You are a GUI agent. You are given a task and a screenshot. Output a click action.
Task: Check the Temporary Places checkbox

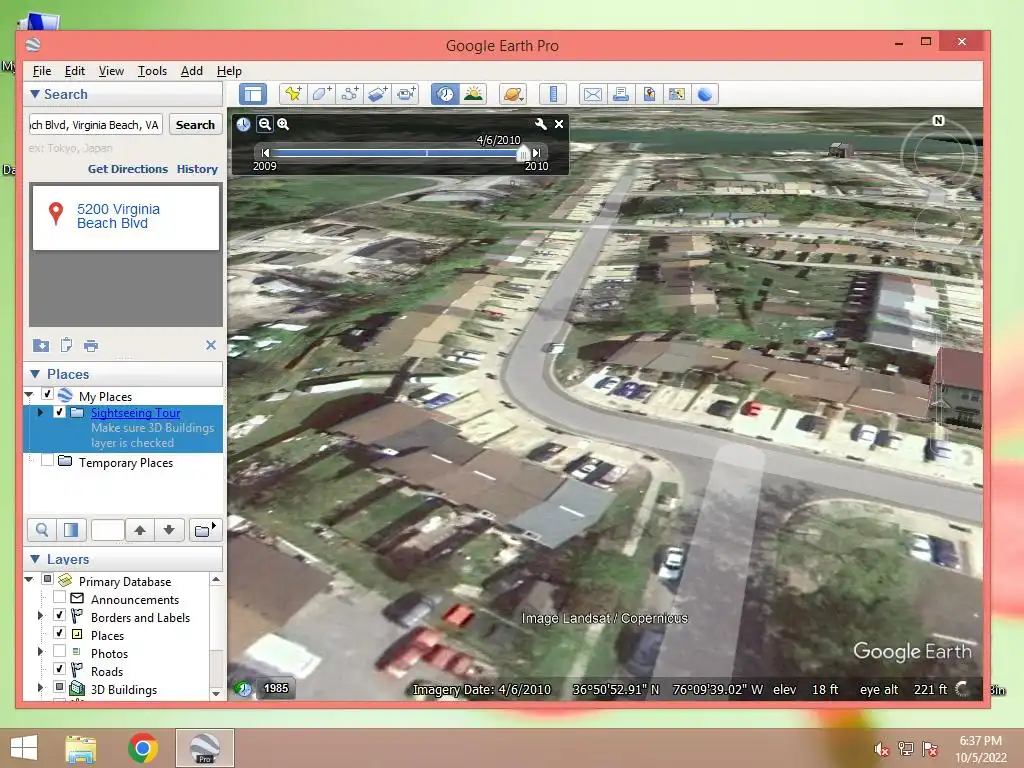click(x=47, y=460)
